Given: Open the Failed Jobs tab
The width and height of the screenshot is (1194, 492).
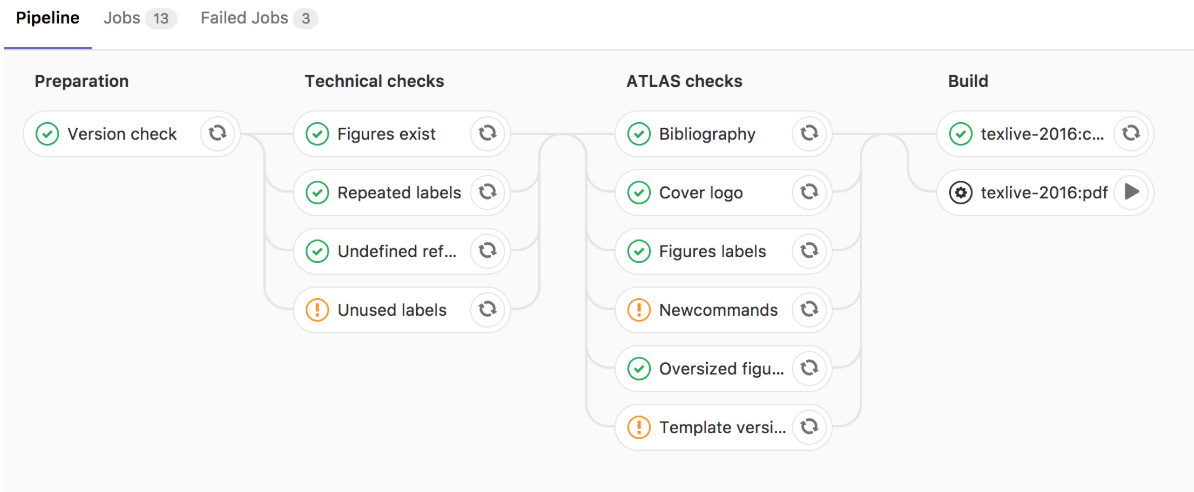Looking at the screenshot, I should pos(260,18).
